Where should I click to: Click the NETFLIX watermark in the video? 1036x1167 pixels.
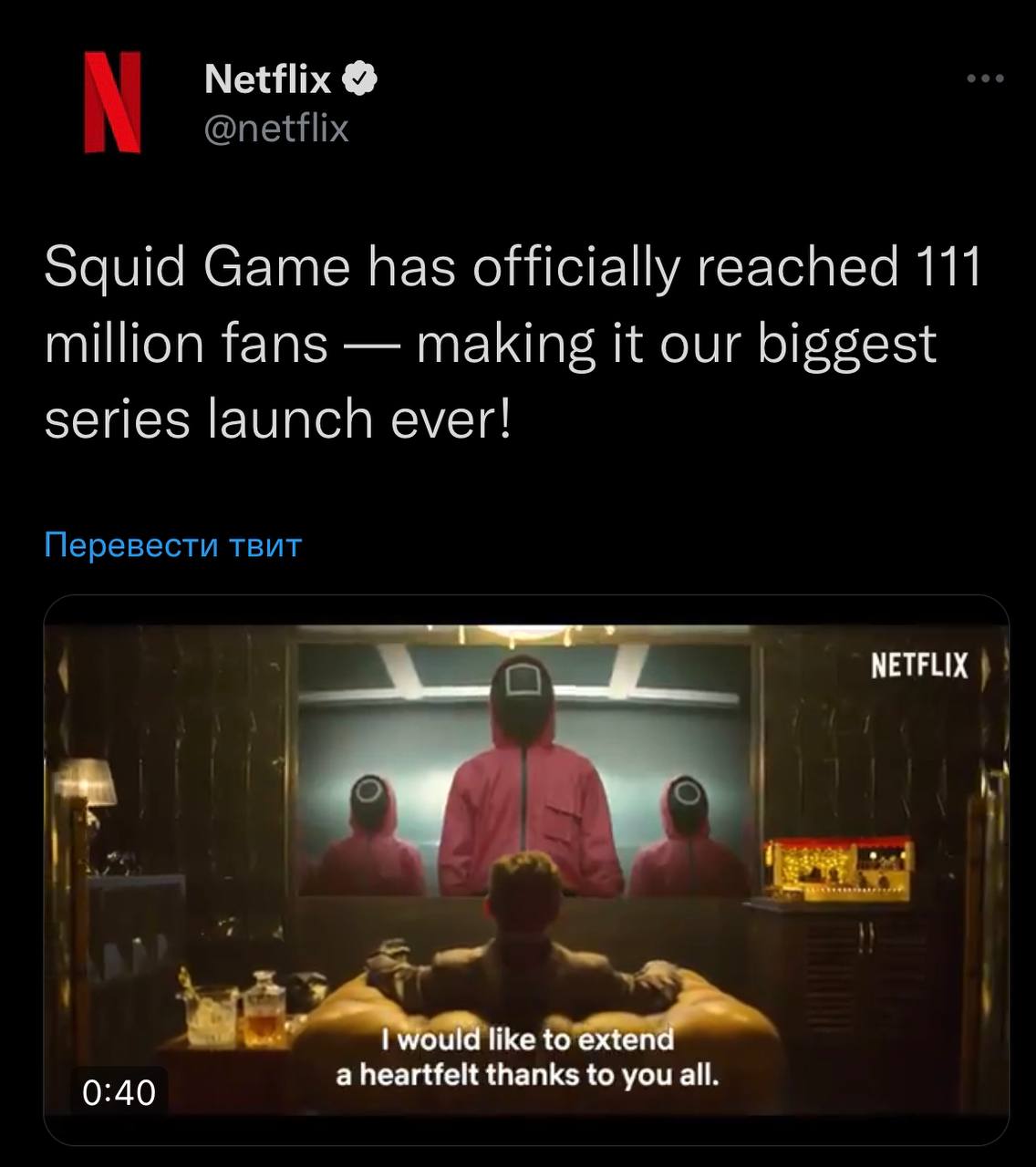click(x=918, y=666)
